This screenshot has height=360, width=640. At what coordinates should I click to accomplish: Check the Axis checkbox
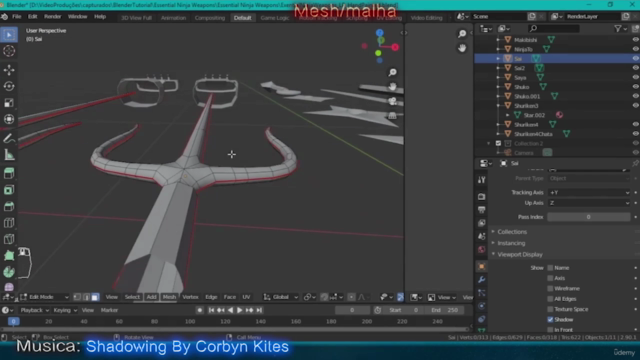click(x=550, y=278)
